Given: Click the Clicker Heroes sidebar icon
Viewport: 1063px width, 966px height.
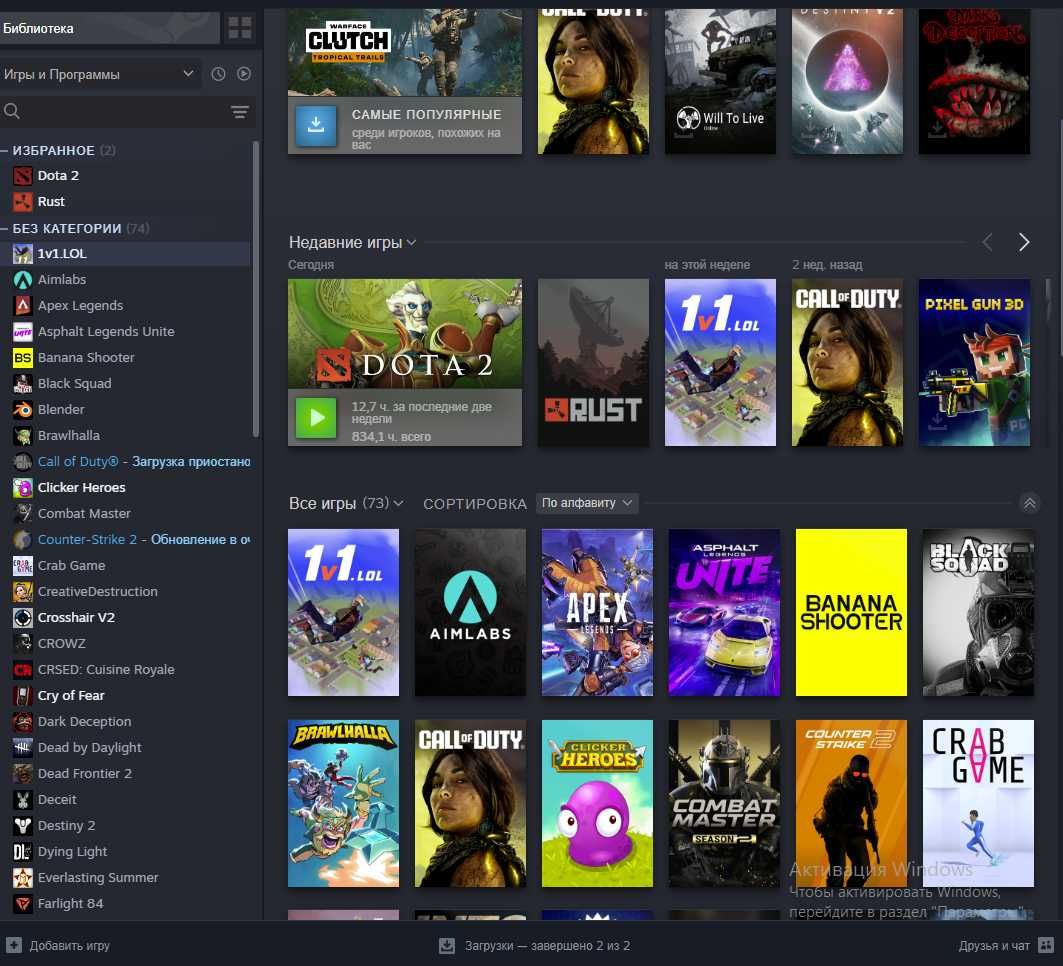Looking at the screenshot, I should (22, 487).
